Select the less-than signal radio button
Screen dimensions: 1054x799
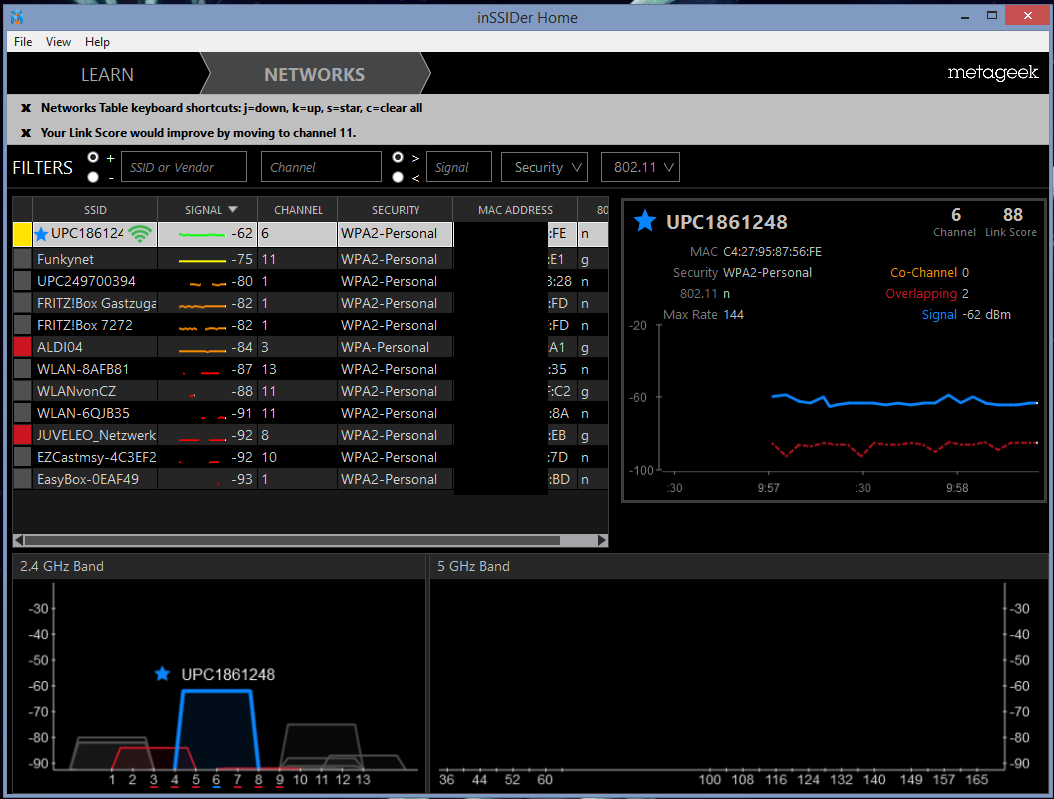pos(398,177)
